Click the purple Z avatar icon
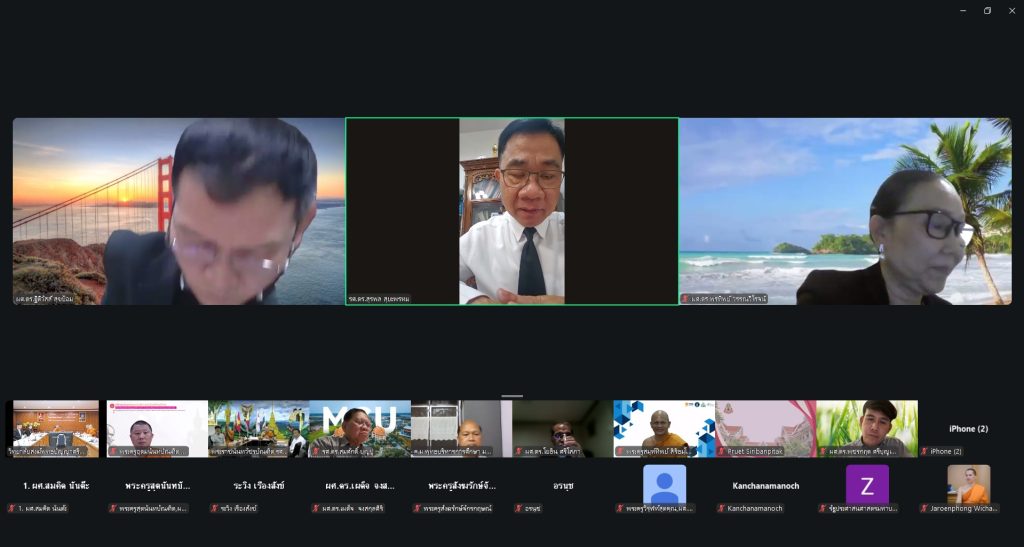The height and width of the screenshot is (547, 1024). point(866,485)
